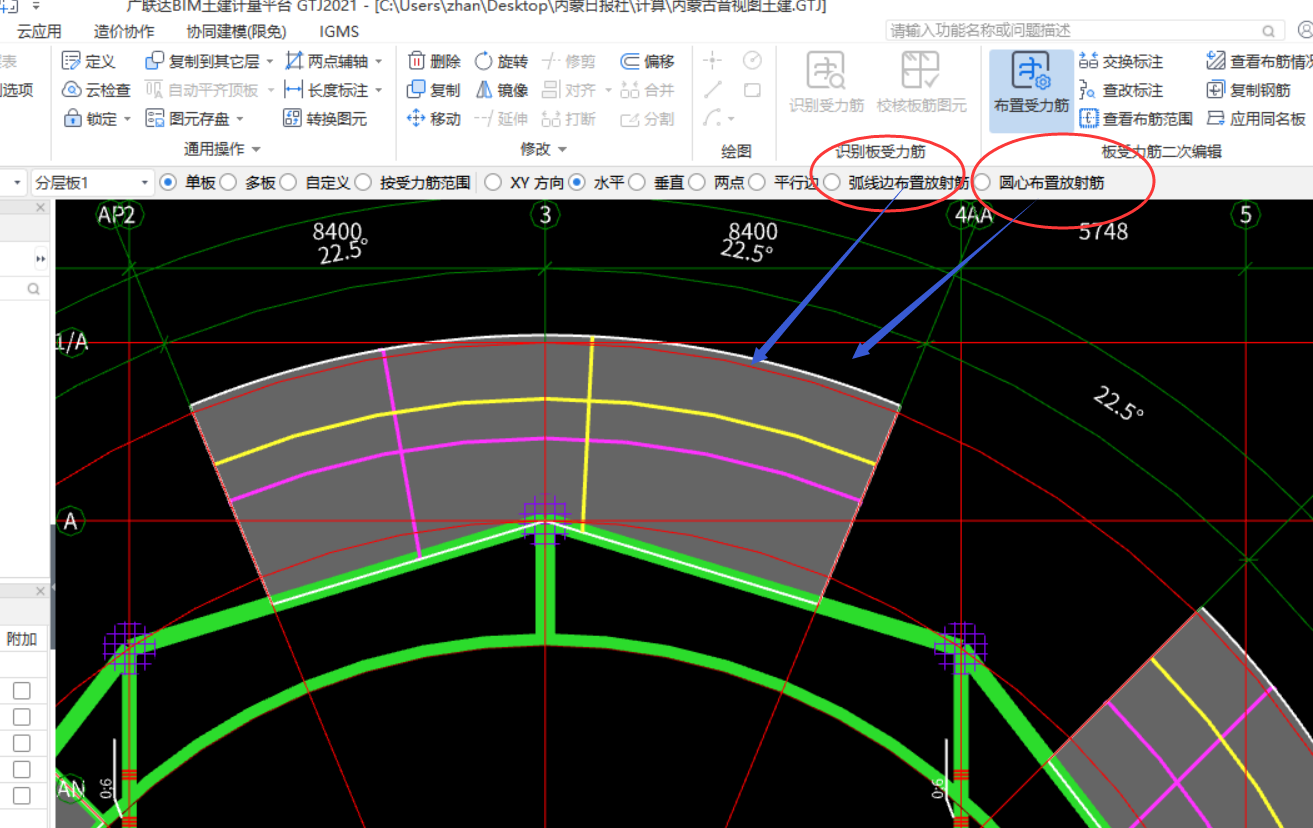Select the 偏移 offset tool
This screenshot has height=828, width=1313.
(x=647, y=62)
